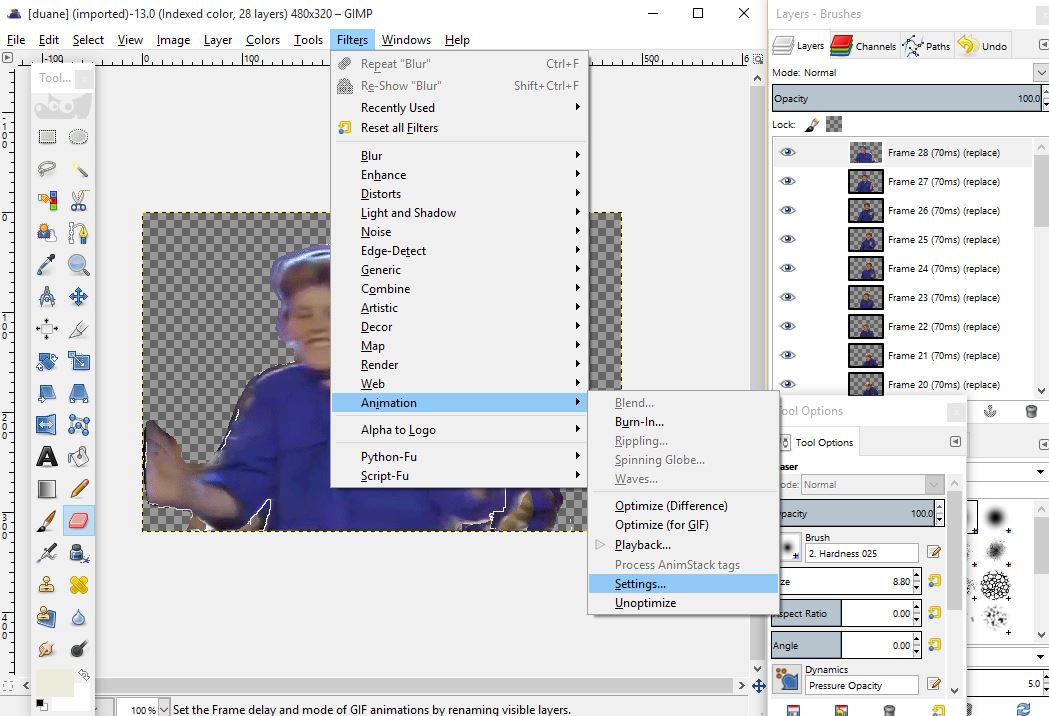The width and height of the screenshot is (1049, 716).
Task: Switch to the Undo tab
Action: [x=982, y=46]
